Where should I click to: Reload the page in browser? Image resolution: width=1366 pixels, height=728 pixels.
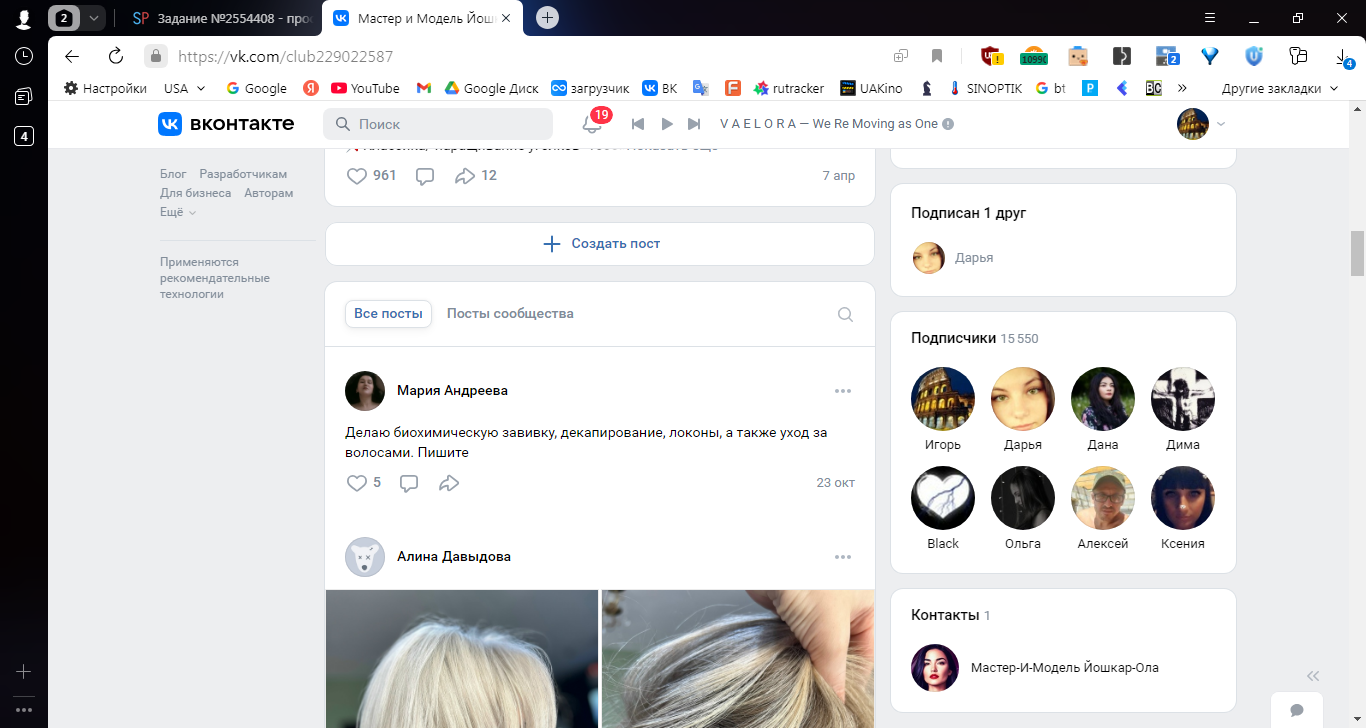click(x=116, y=56)
